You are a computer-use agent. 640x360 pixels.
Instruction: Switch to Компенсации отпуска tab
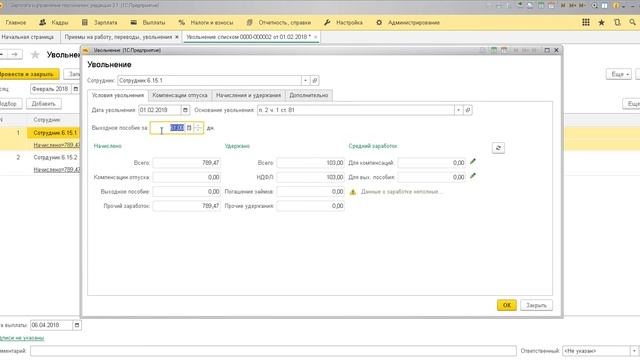(180, 95)
